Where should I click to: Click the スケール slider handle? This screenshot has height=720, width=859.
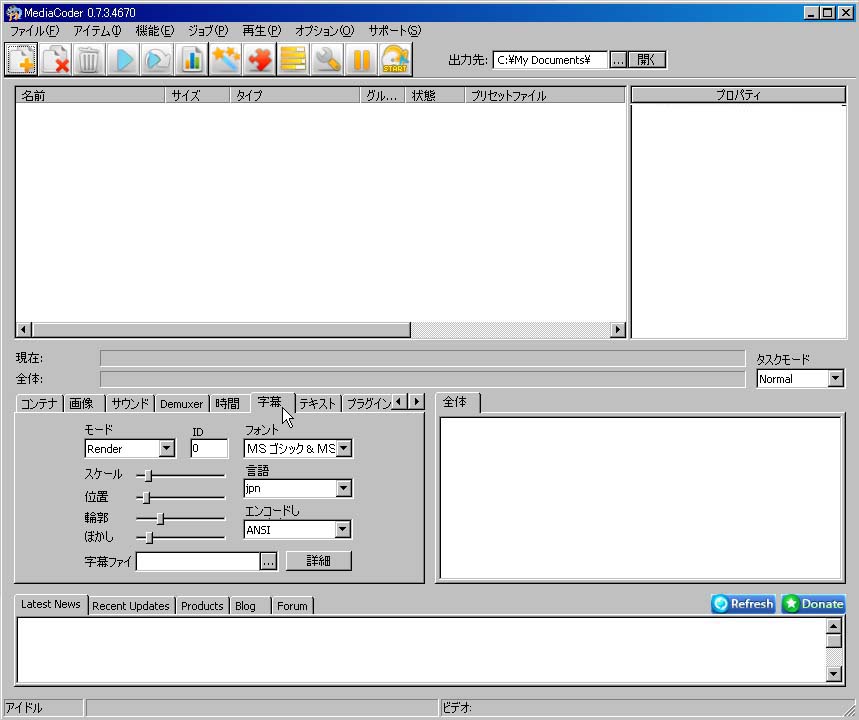tap(148, 475)
